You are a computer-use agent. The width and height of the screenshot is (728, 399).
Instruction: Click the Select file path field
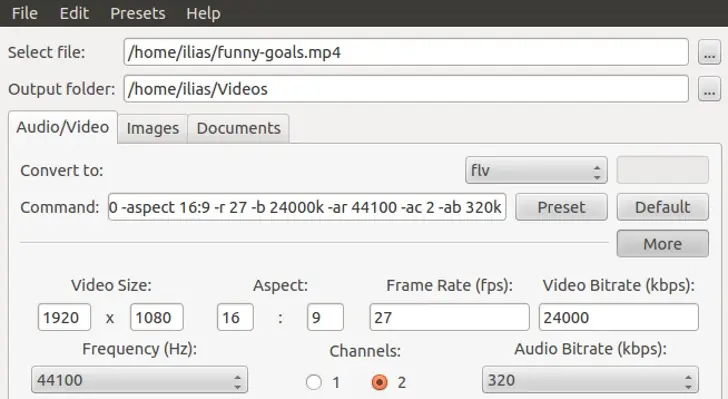pos(406,52)
